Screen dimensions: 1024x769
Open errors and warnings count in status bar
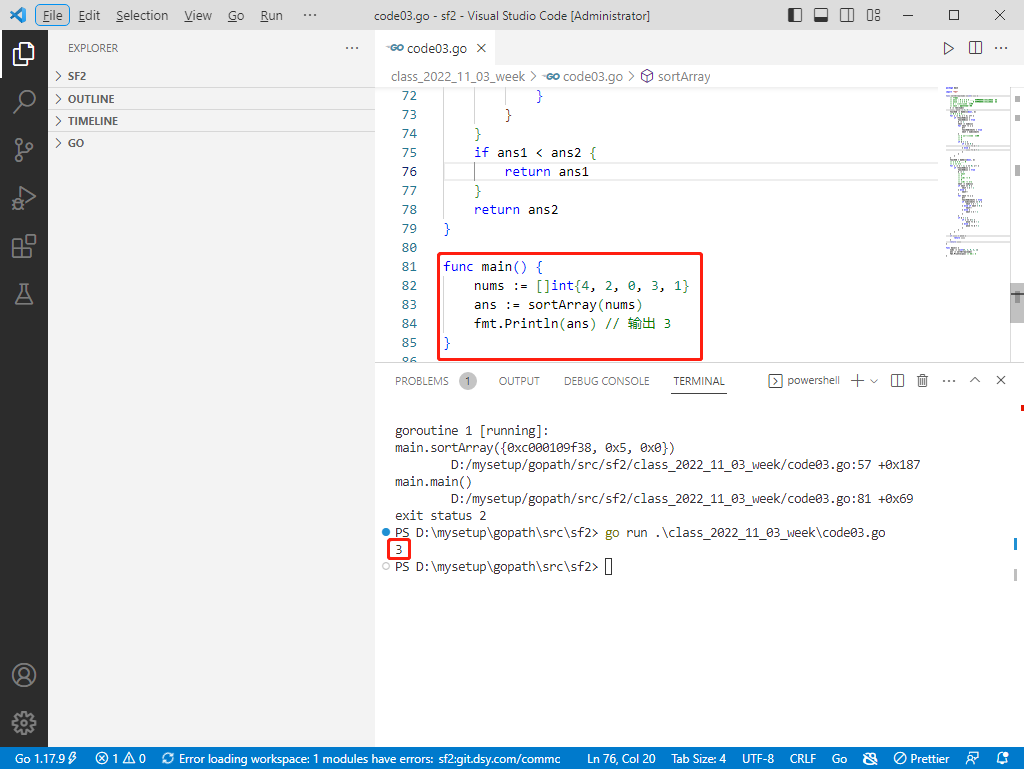pyautogui.click(x=121, y=759)
